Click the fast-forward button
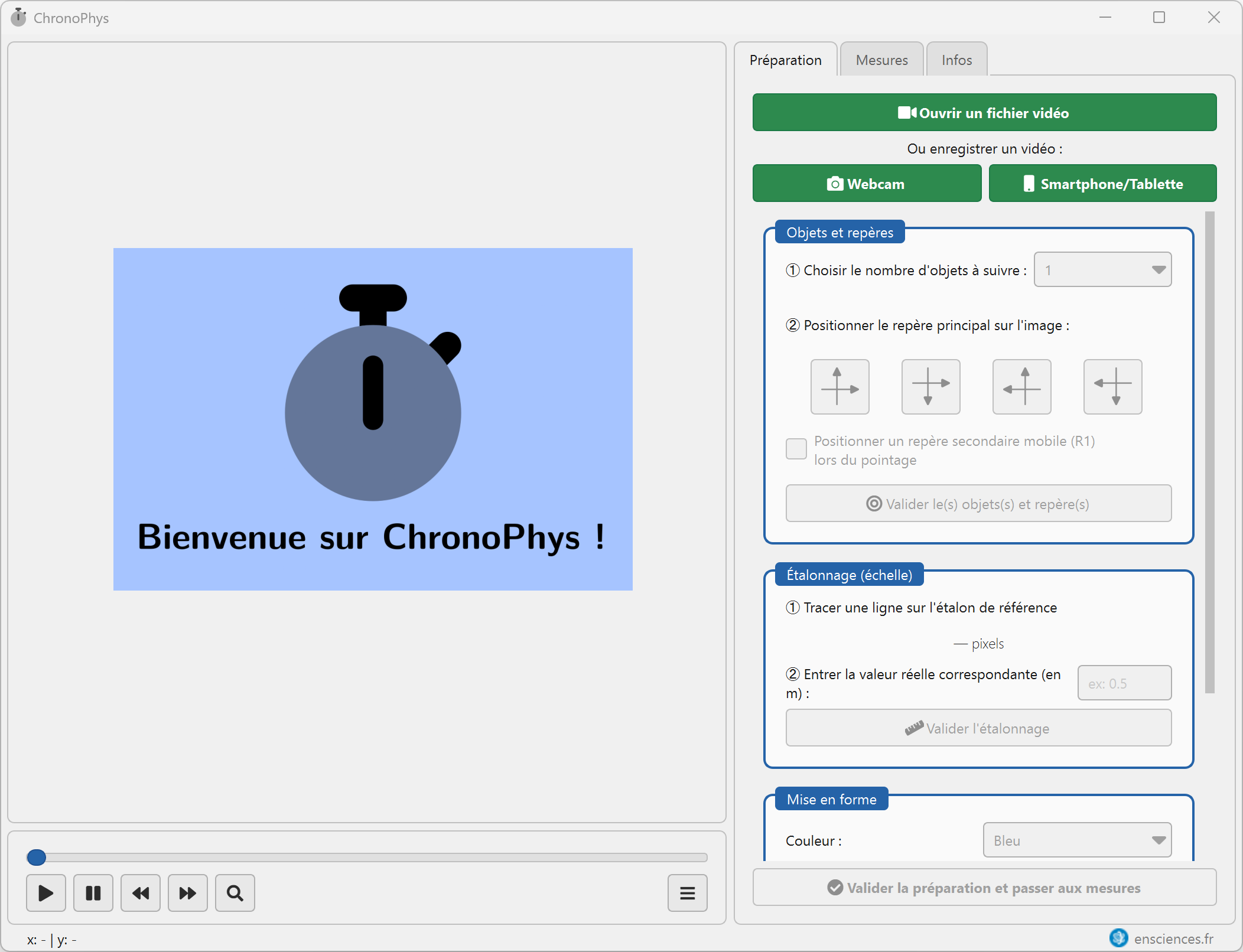 (x=187, y=893)
